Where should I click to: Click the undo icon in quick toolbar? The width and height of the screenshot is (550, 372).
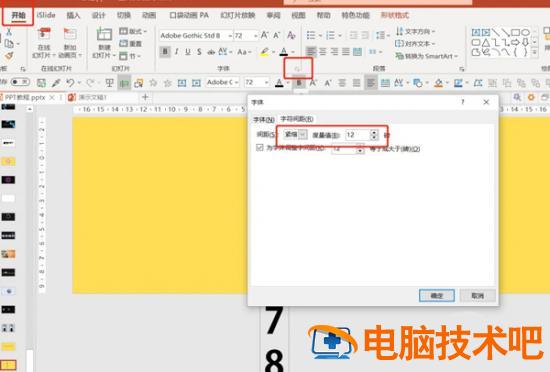71,83
